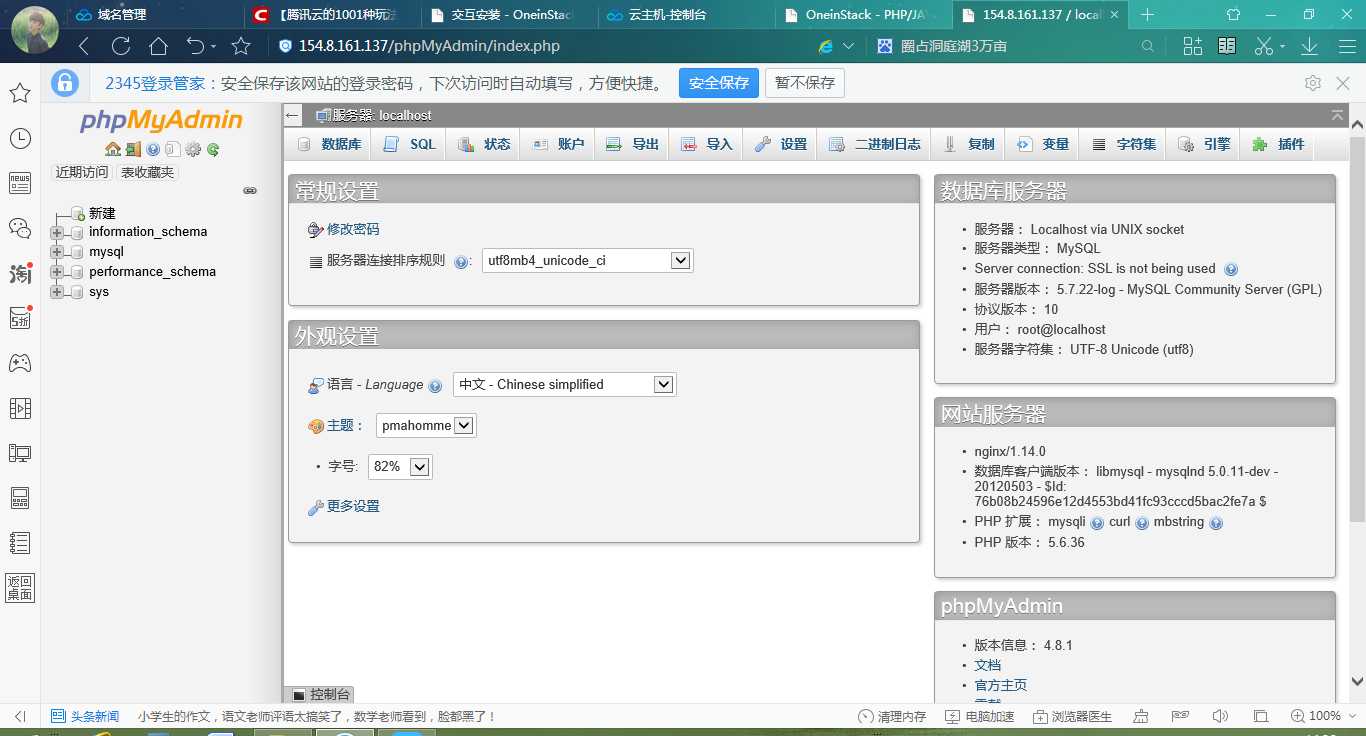Click the help icon beside 服务器连接排序规则
This screenshot has width=1366, height=736.
(461, 262)
